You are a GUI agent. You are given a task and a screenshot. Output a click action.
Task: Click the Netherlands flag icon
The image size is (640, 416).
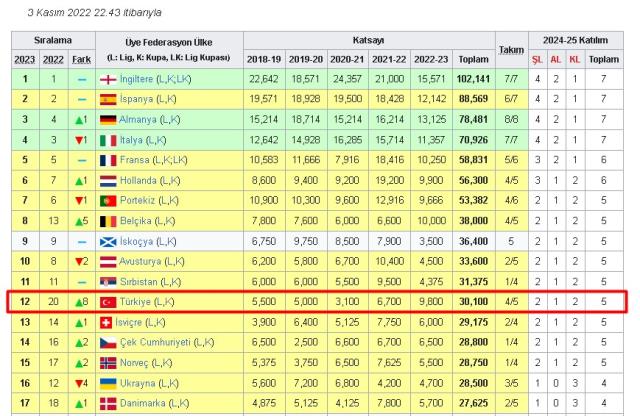pyautogui.click(x=108, y=180)
